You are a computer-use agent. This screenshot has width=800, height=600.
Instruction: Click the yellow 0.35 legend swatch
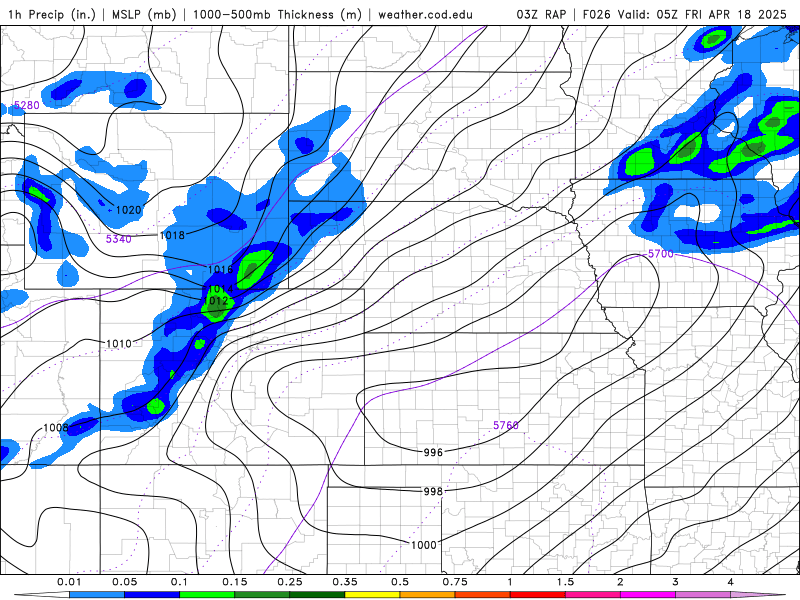point(372,595)
